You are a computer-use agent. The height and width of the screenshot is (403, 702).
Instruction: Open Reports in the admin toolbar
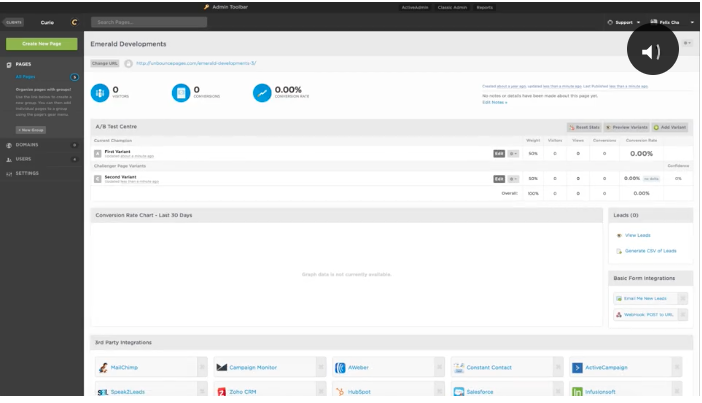tap(484, 8)
